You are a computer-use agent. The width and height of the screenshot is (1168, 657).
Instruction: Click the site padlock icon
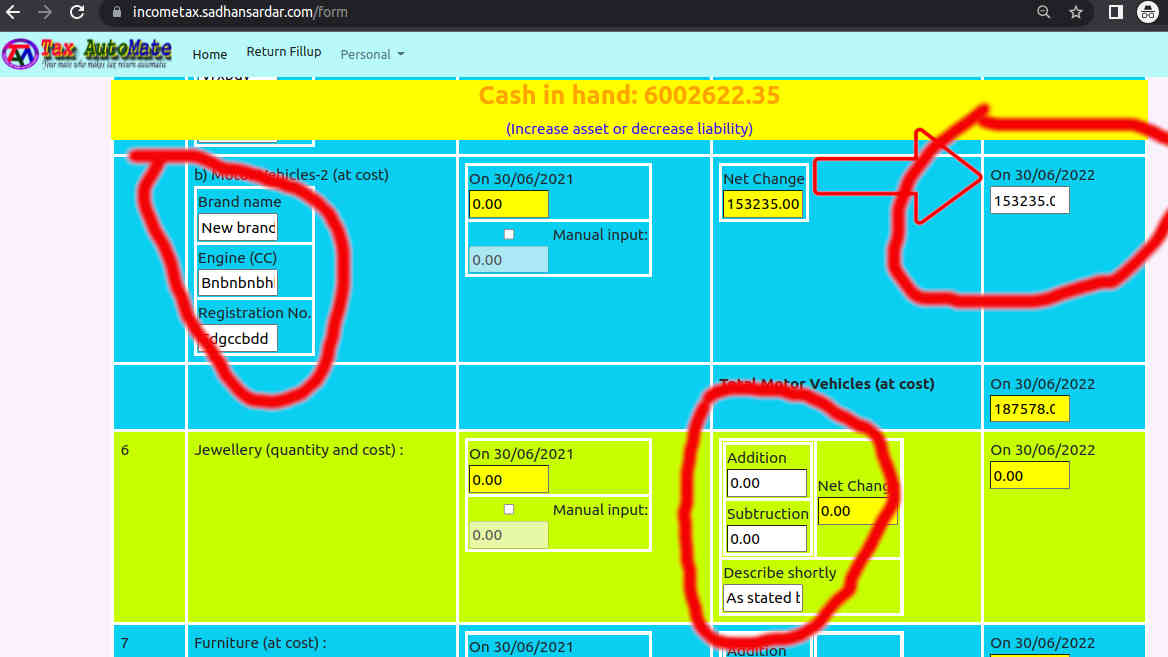[117, 12]
